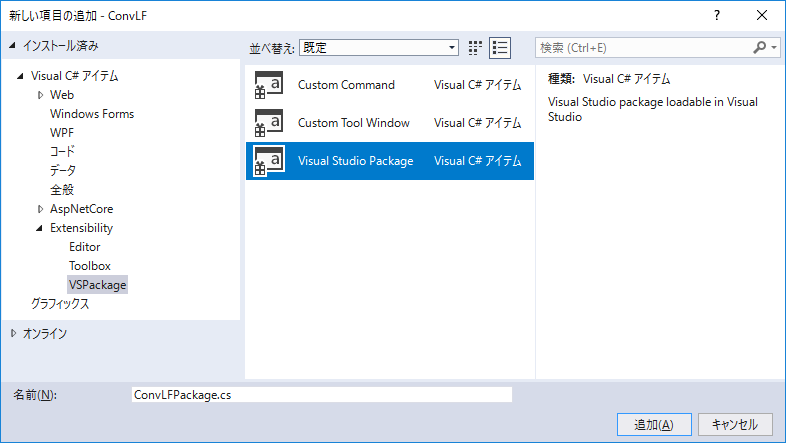
Task: Select the WPF category
Action: [62, 133]
